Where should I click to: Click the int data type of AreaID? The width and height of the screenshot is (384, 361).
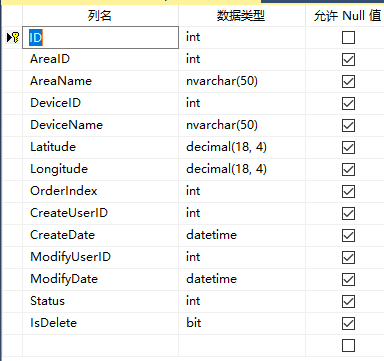point(242,59)
